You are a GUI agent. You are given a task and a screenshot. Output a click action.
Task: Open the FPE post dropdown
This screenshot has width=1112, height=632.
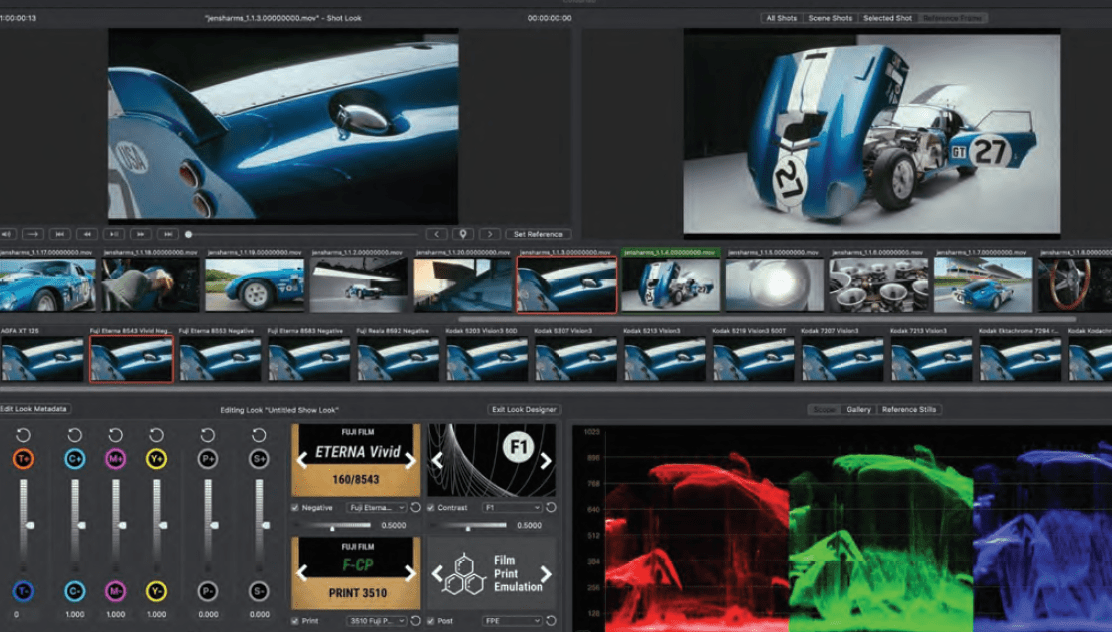[x=512, y=621]
